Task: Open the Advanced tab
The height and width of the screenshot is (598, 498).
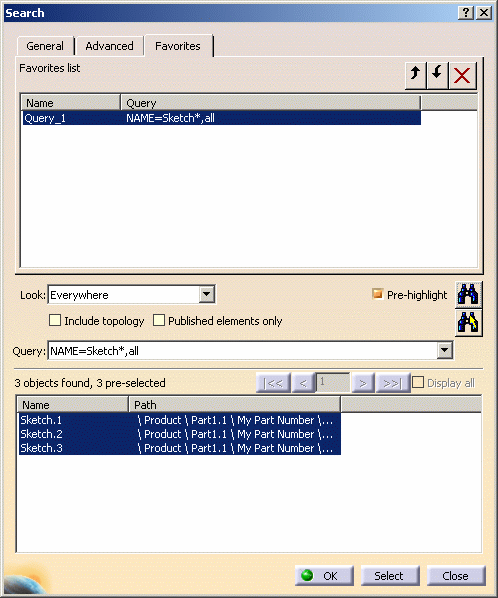Action: coord(109,46)
